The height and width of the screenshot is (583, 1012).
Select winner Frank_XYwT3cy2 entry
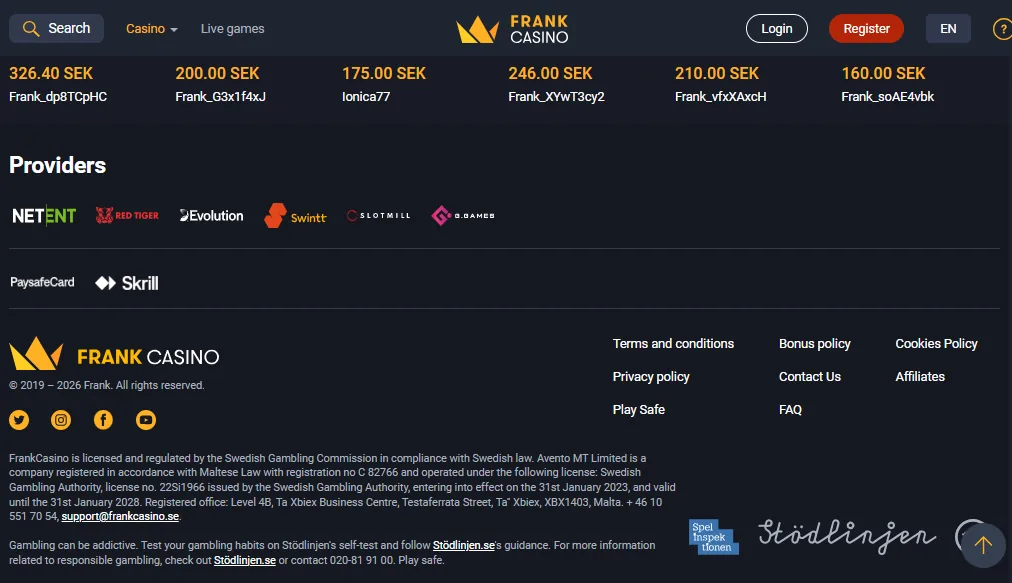(556, 85)
